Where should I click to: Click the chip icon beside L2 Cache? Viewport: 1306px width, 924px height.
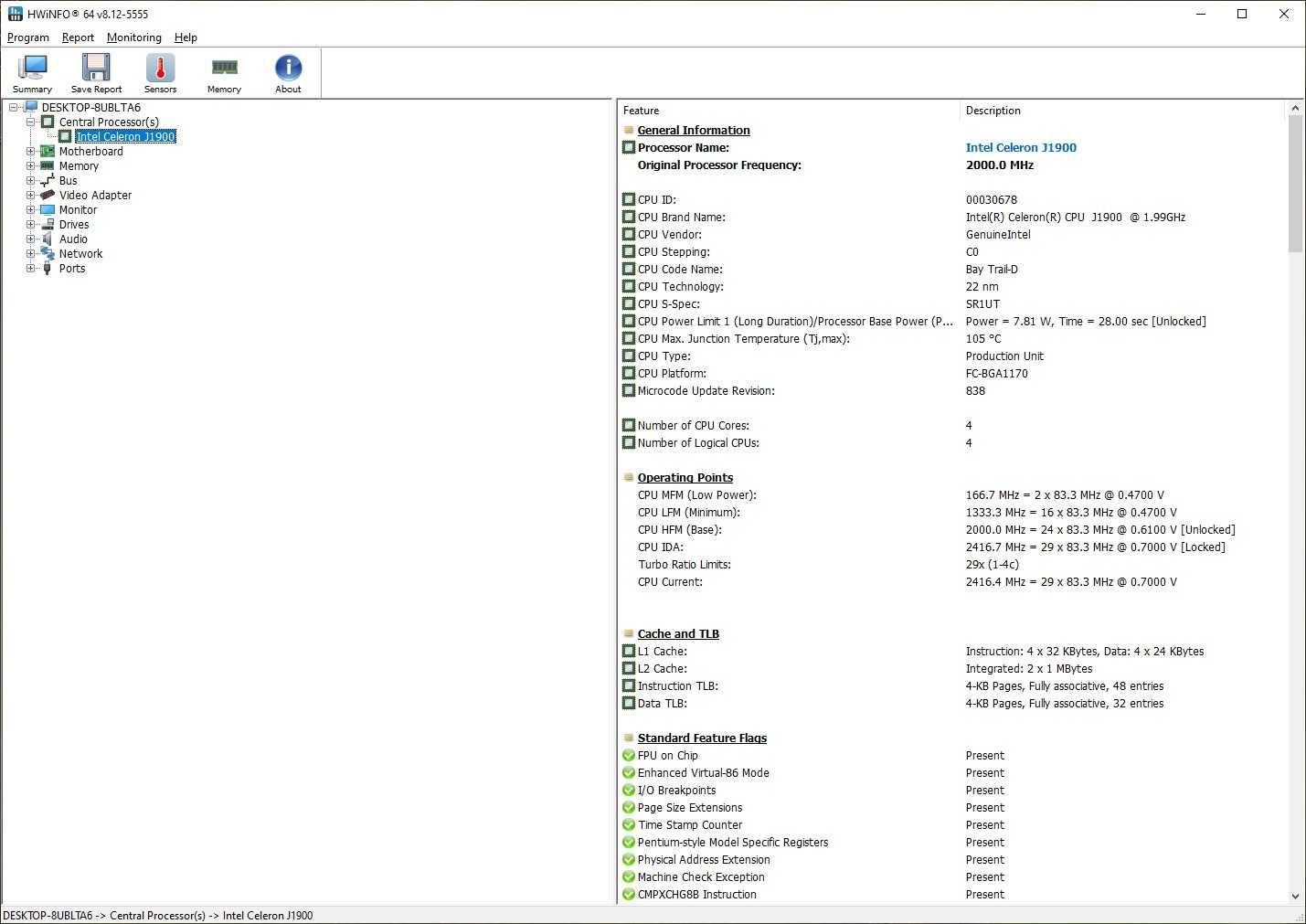629,669
